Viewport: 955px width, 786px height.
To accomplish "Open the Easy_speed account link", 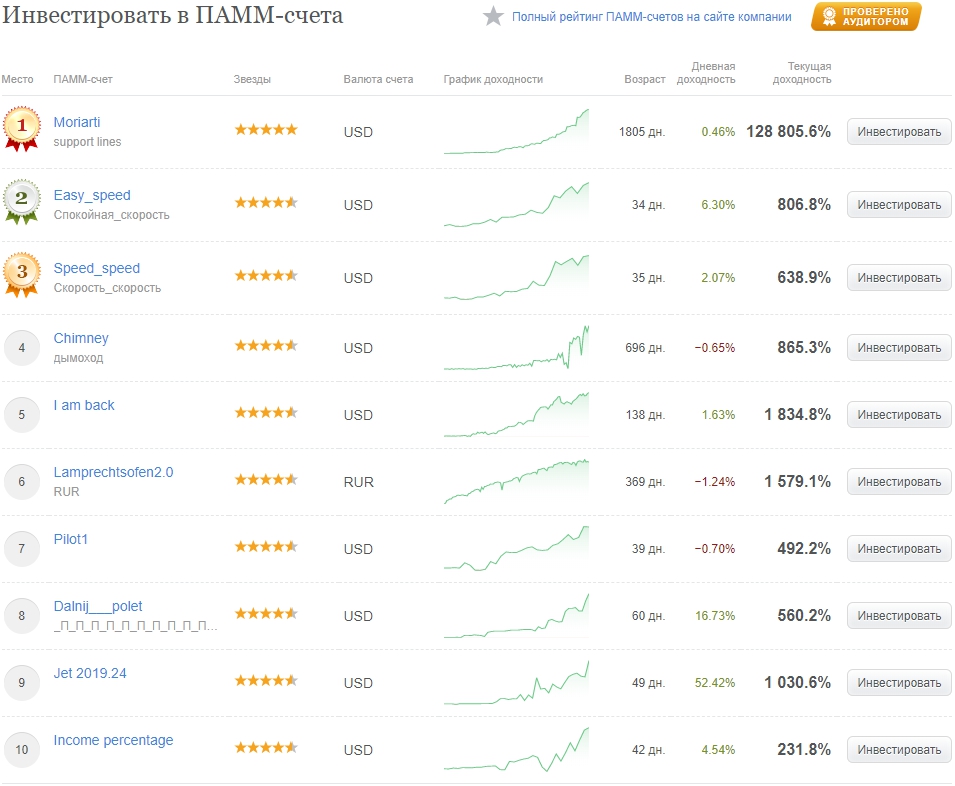I will [92, 195].
